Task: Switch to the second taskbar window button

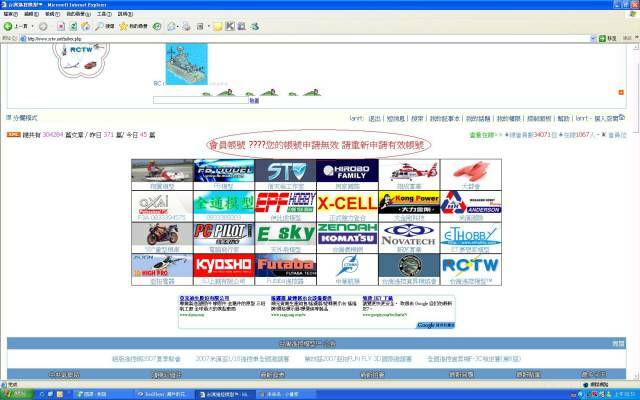Action: [x=163, y=394]
